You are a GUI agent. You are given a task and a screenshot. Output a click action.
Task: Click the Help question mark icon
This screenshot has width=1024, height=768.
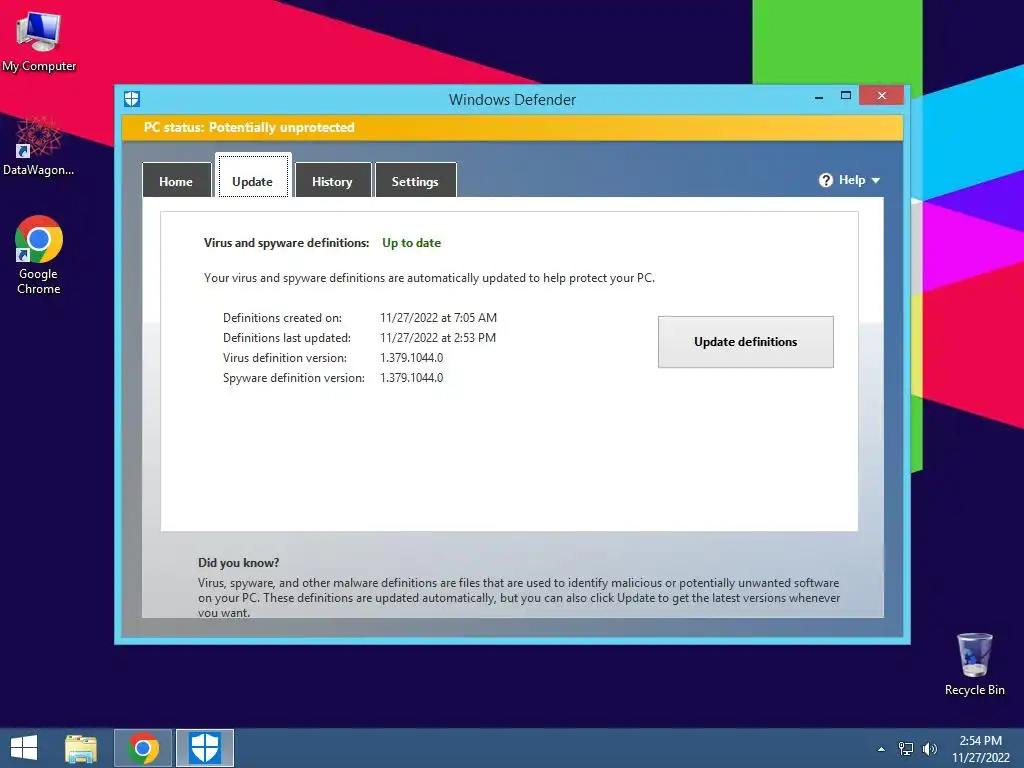[825, 180]
